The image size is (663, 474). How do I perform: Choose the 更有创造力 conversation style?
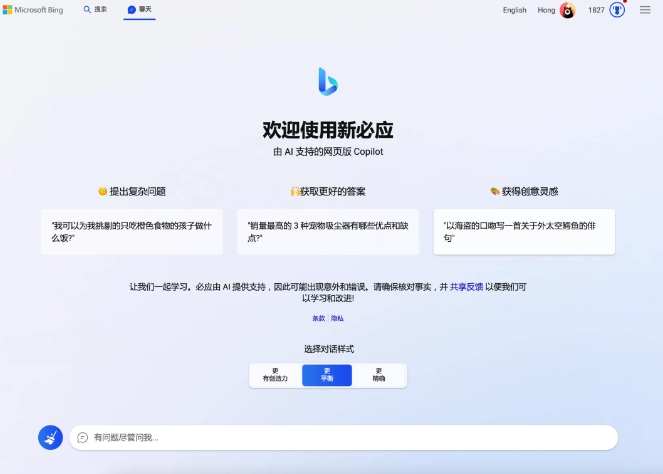coord(275,375)
